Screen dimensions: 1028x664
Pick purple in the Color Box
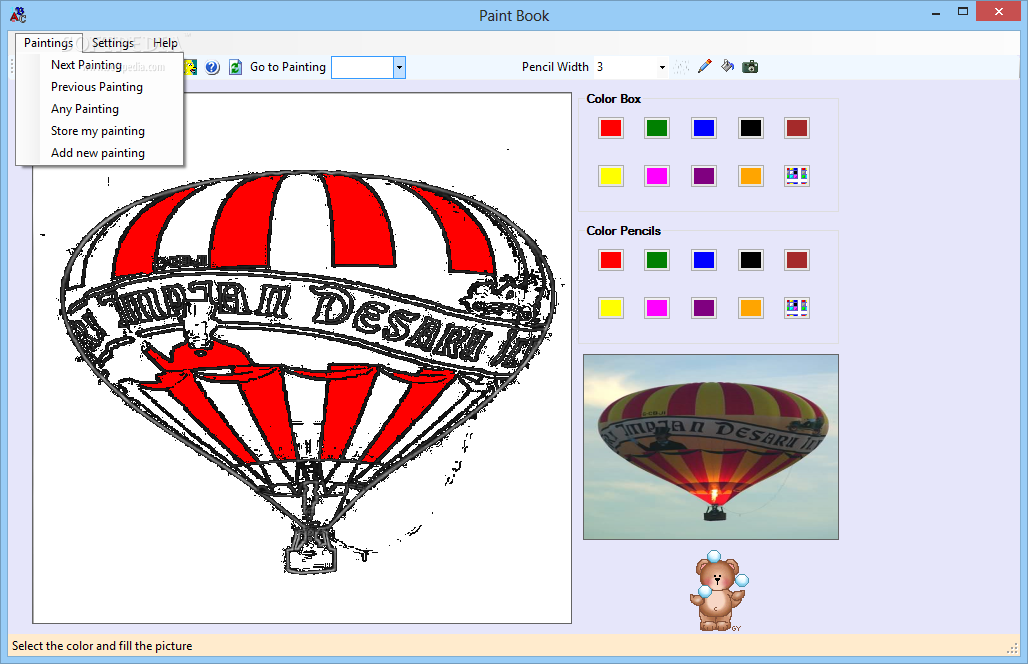tap(704, 176)
